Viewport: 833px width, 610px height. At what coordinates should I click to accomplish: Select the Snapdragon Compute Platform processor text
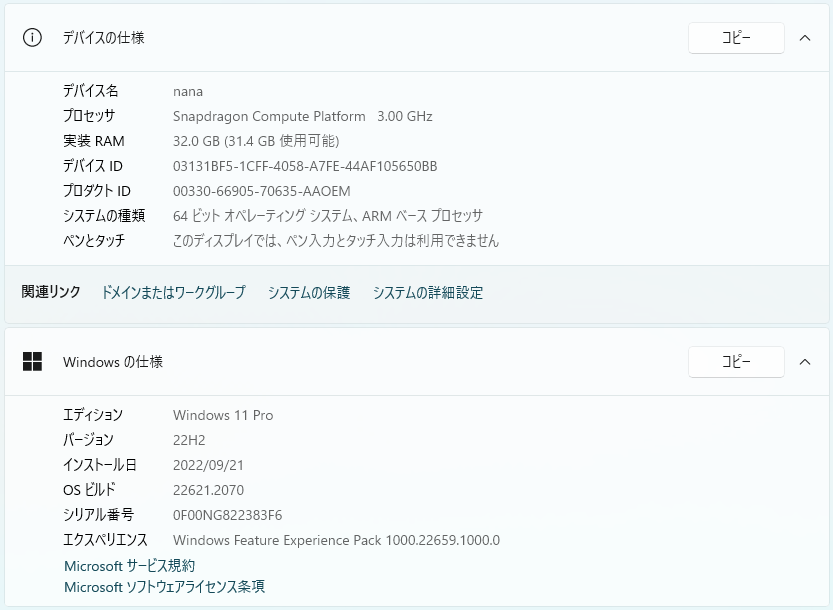coord(269,116)
